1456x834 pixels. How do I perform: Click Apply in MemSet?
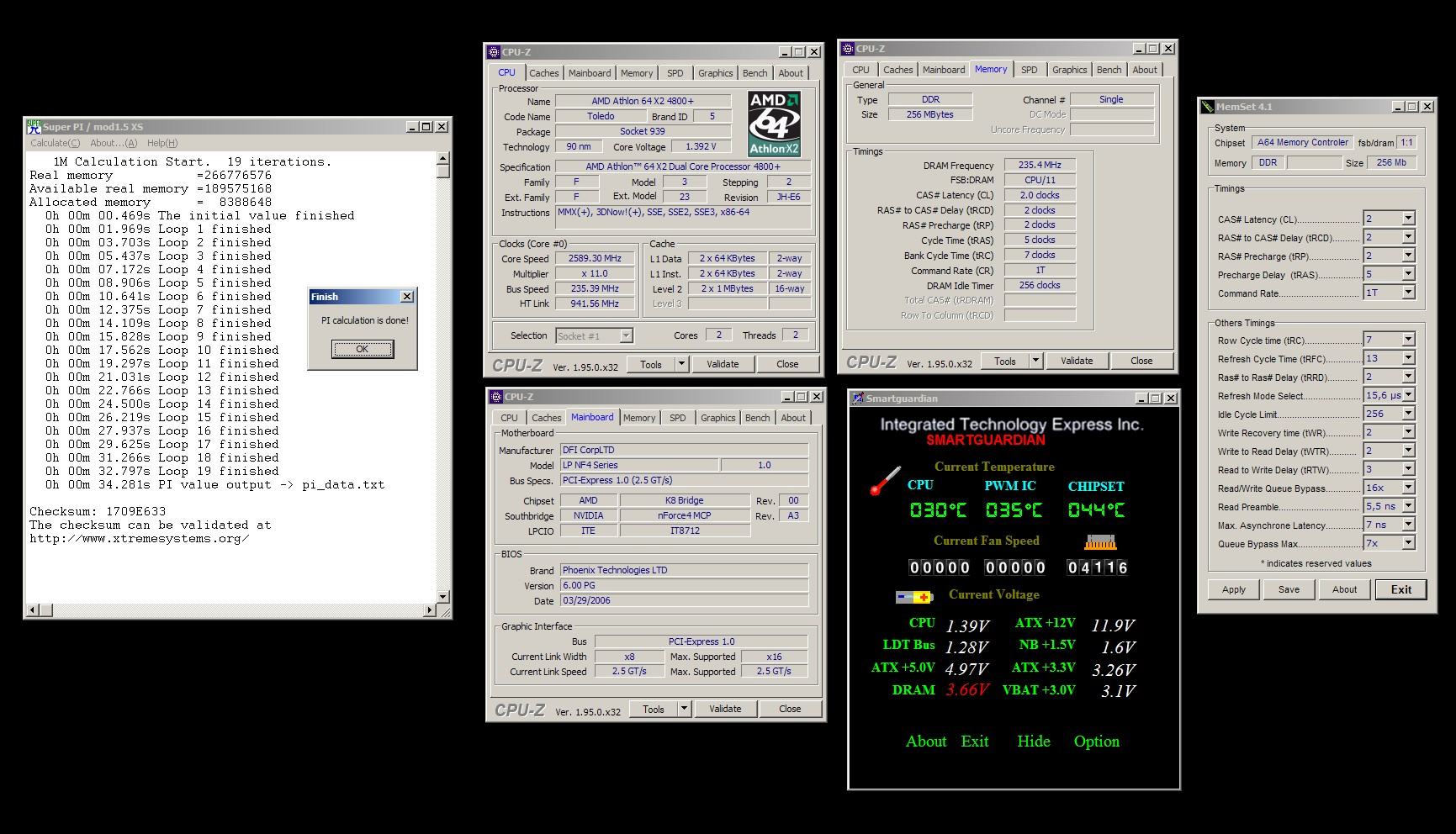pos(1234,589)
